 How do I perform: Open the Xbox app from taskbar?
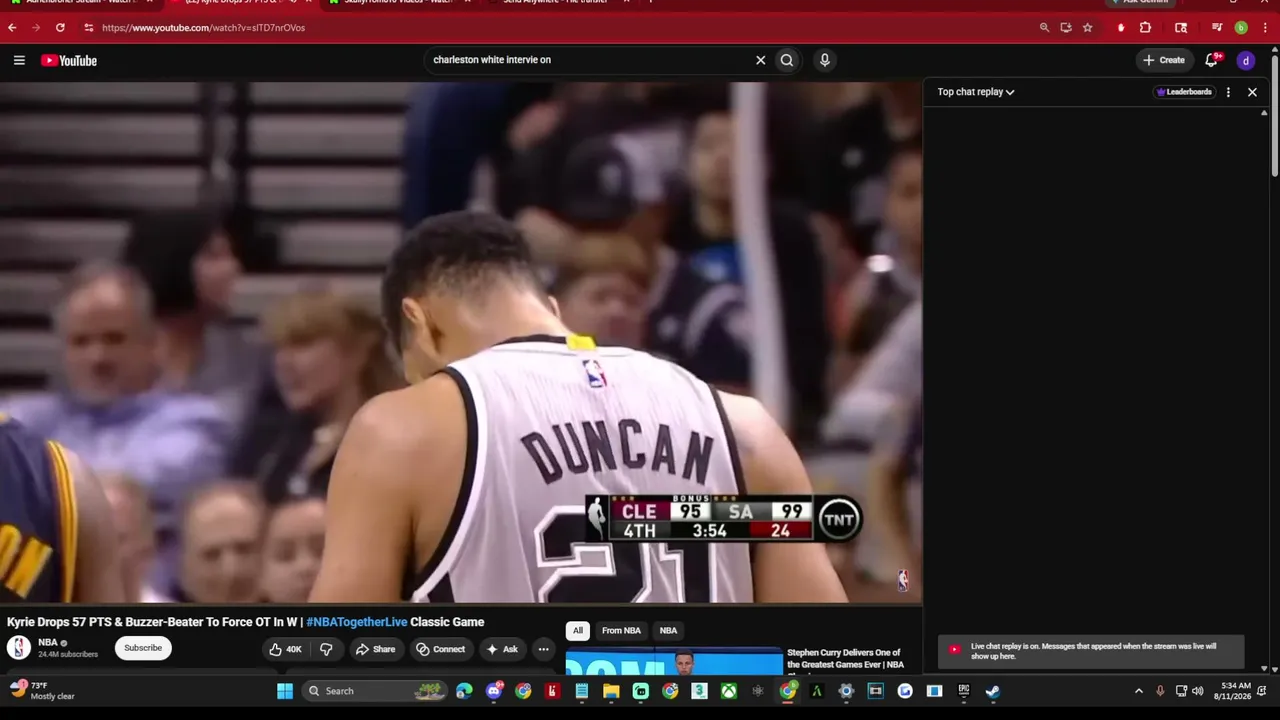click(731, 691)
